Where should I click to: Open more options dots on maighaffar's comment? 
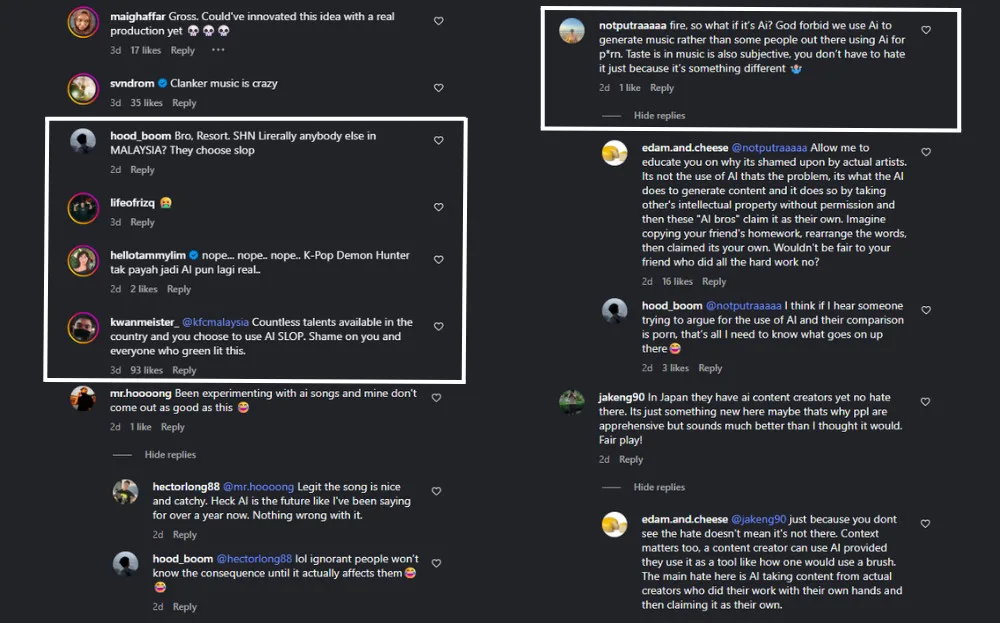click(218, 50)
